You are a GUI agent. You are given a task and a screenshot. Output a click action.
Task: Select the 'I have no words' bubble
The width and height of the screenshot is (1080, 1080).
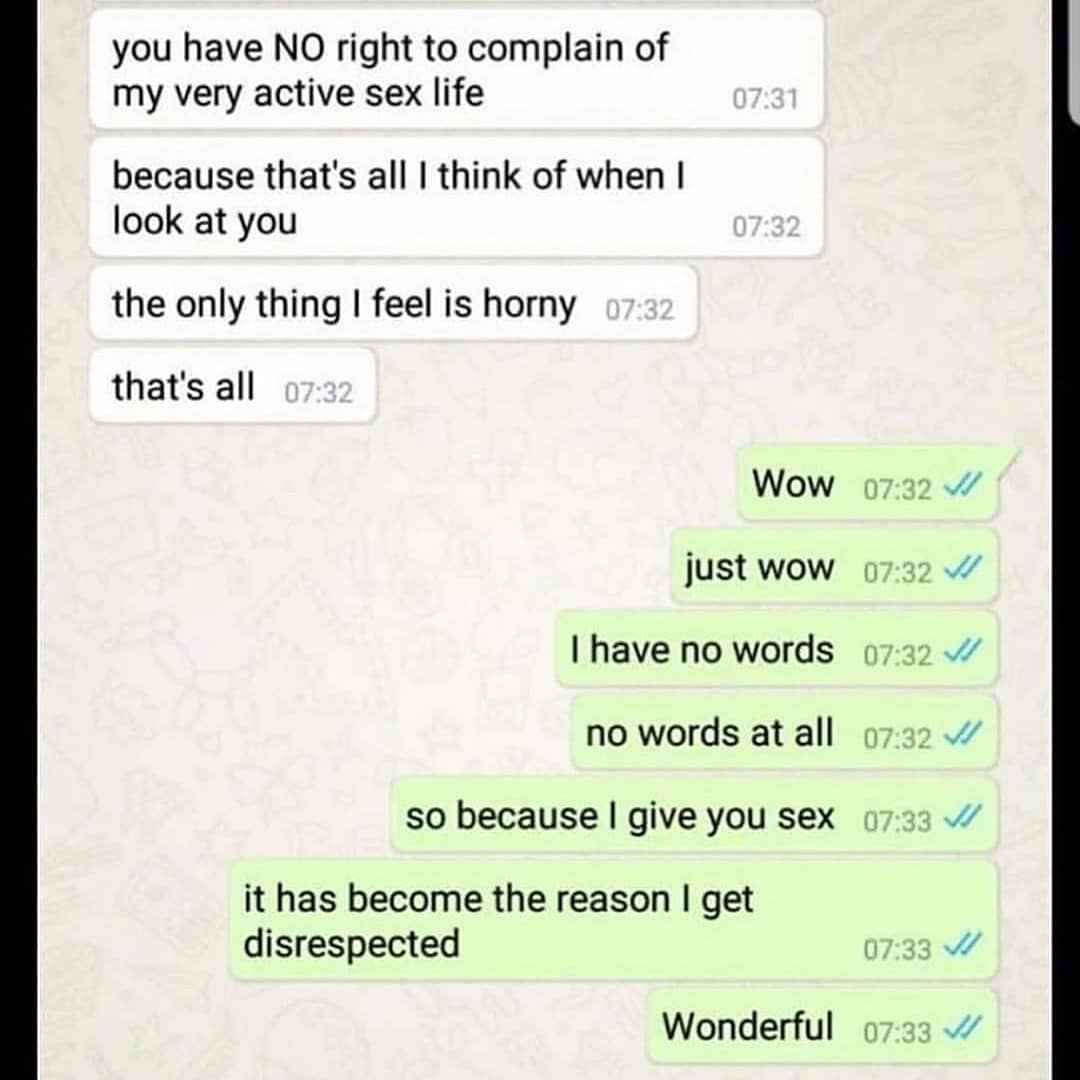(x=778, y=650)
